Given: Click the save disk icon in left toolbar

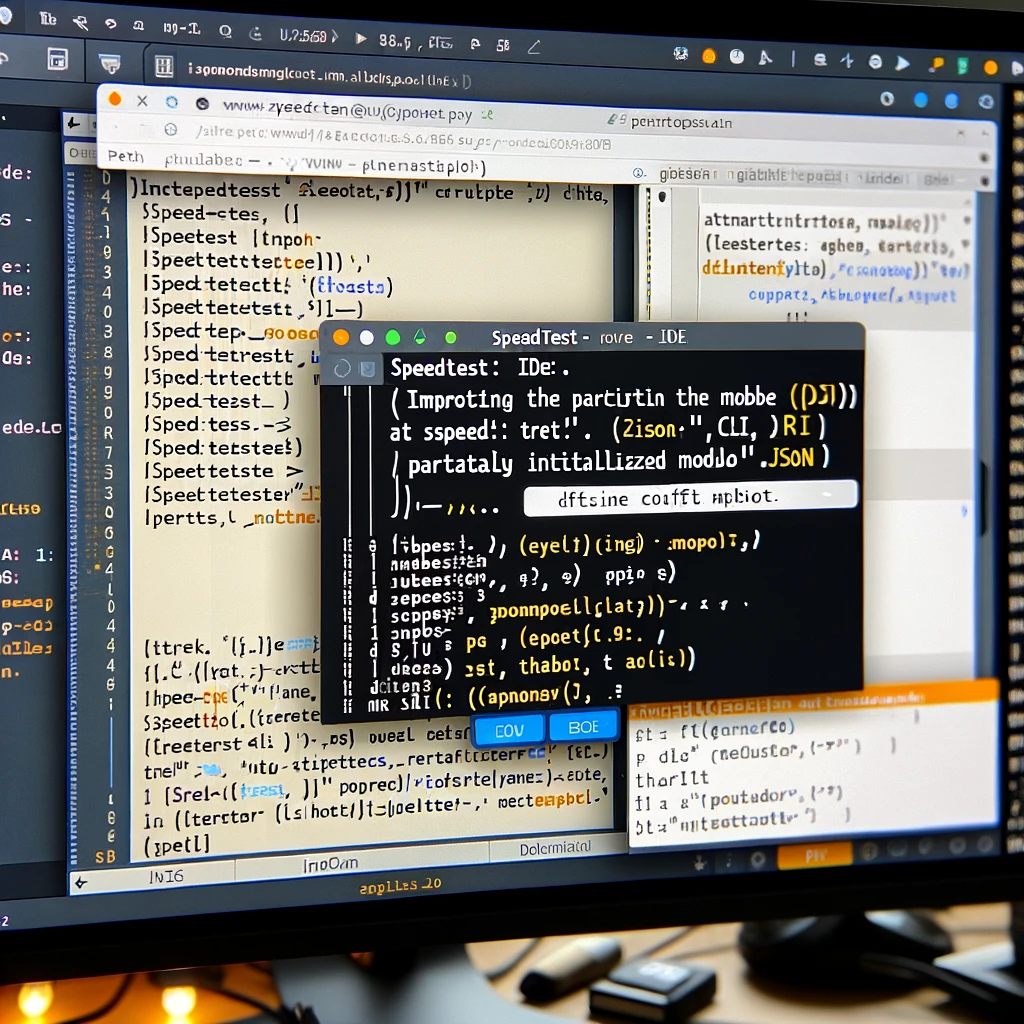Looking at the screenshot, I should click(58, 59).
